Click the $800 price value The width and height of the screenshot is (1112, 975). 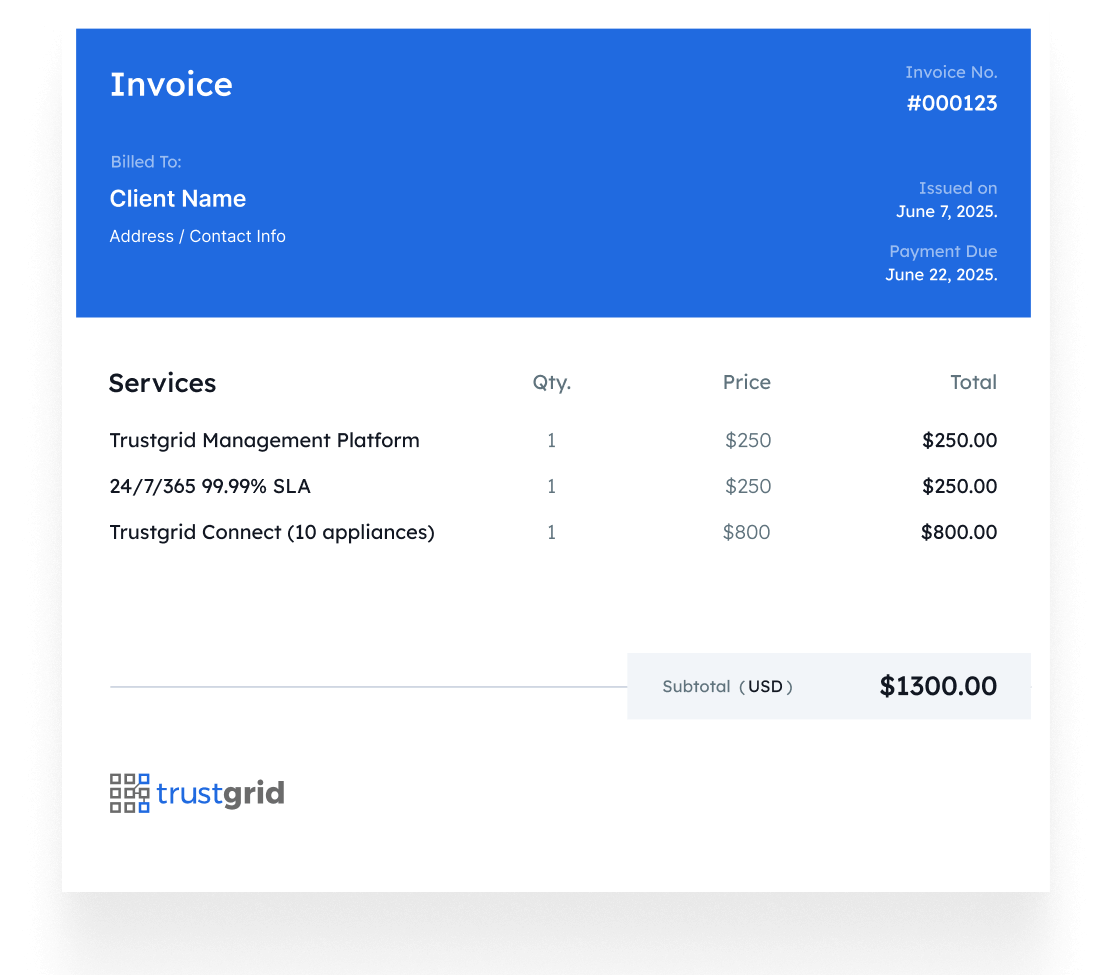[746, 533]
